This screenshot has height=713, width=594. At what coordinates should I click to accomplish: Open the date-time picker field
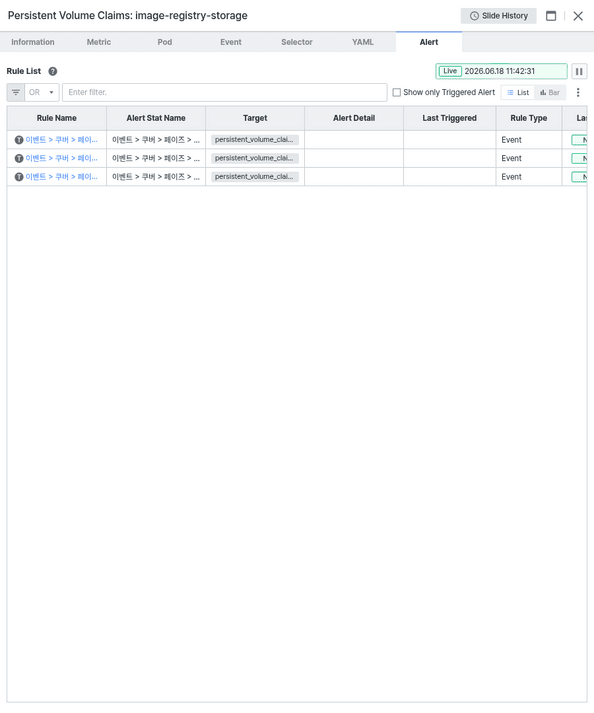tap(514, 71)
